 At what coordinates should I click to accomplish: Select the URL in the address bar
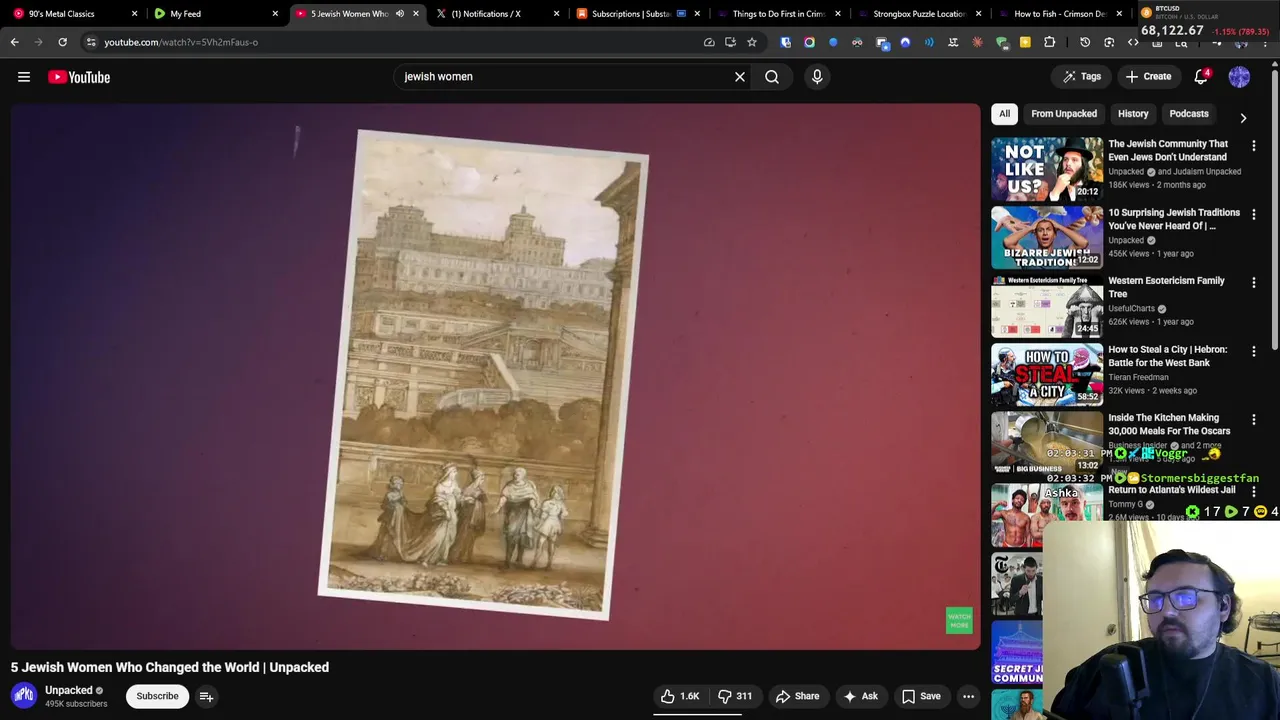(181, 42)
